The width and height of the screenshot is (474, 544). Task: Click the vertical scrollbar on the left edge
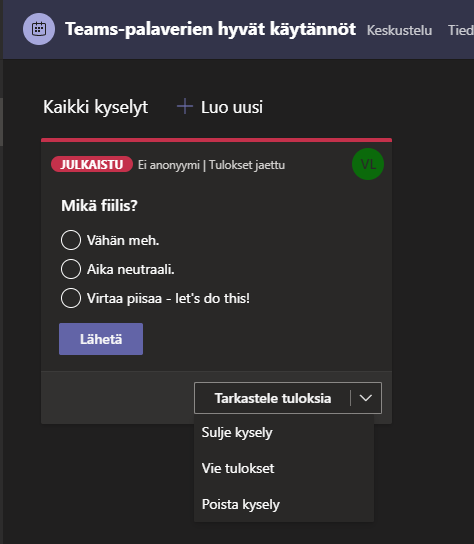pyautogui.click(x=1, y=121)
